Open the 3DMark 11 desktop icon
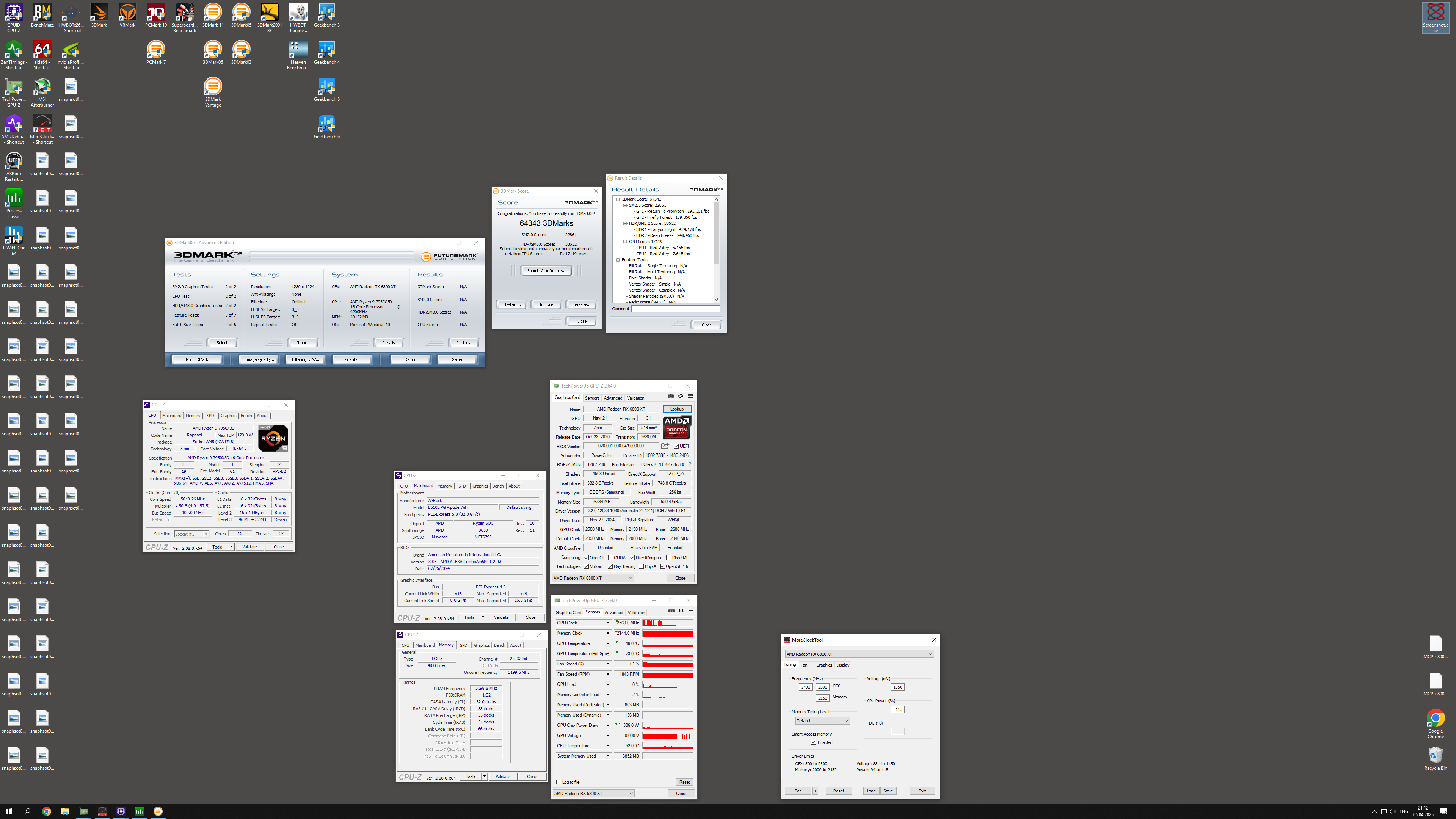Screen dimensions: 1456x819 point(212,15)
